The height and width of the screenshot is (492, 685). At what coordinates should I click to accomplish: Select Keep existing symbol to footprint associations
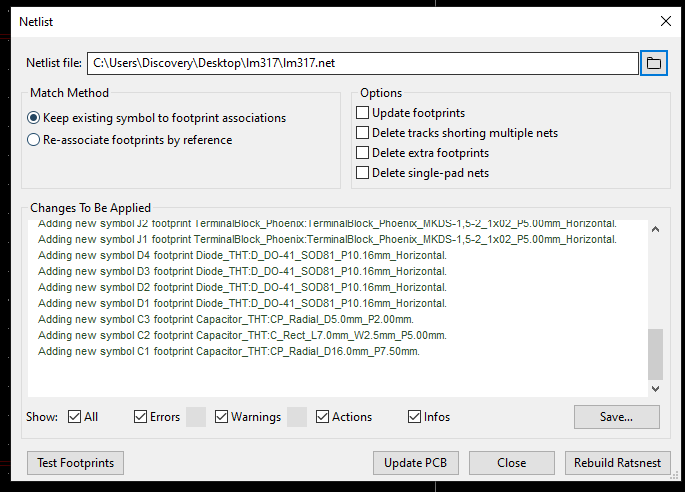click(x=34, y=118)
